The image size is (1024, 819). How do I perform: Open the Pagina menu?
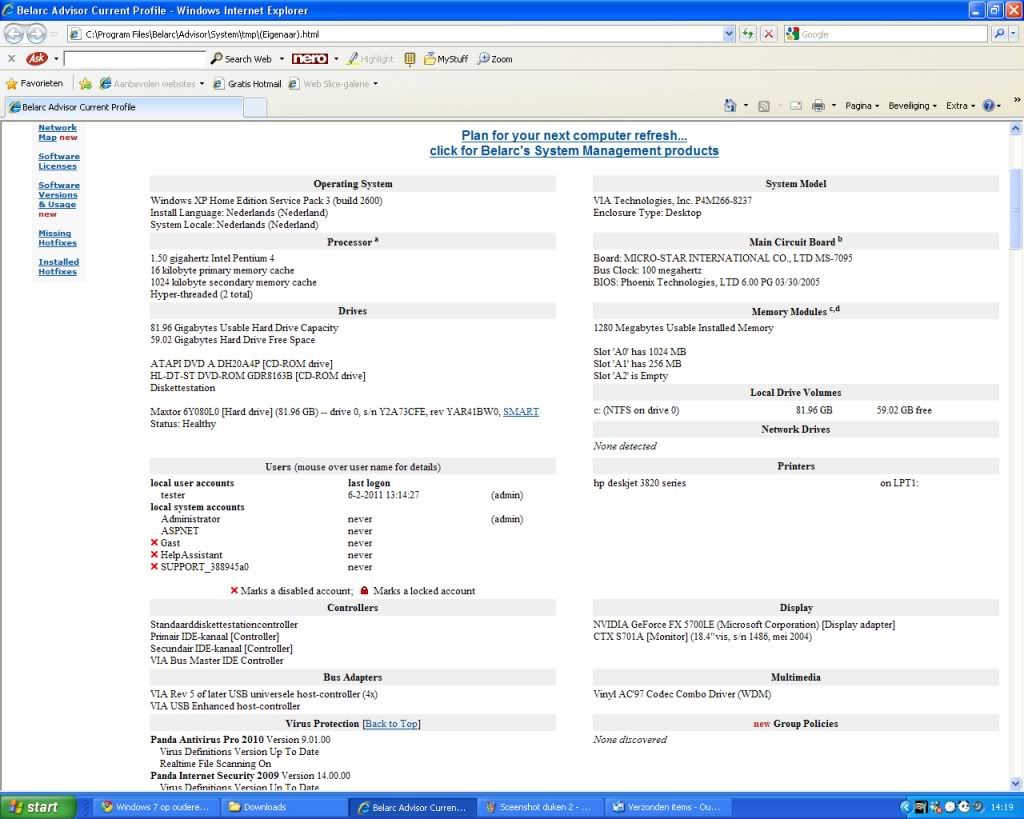point(862,106)
